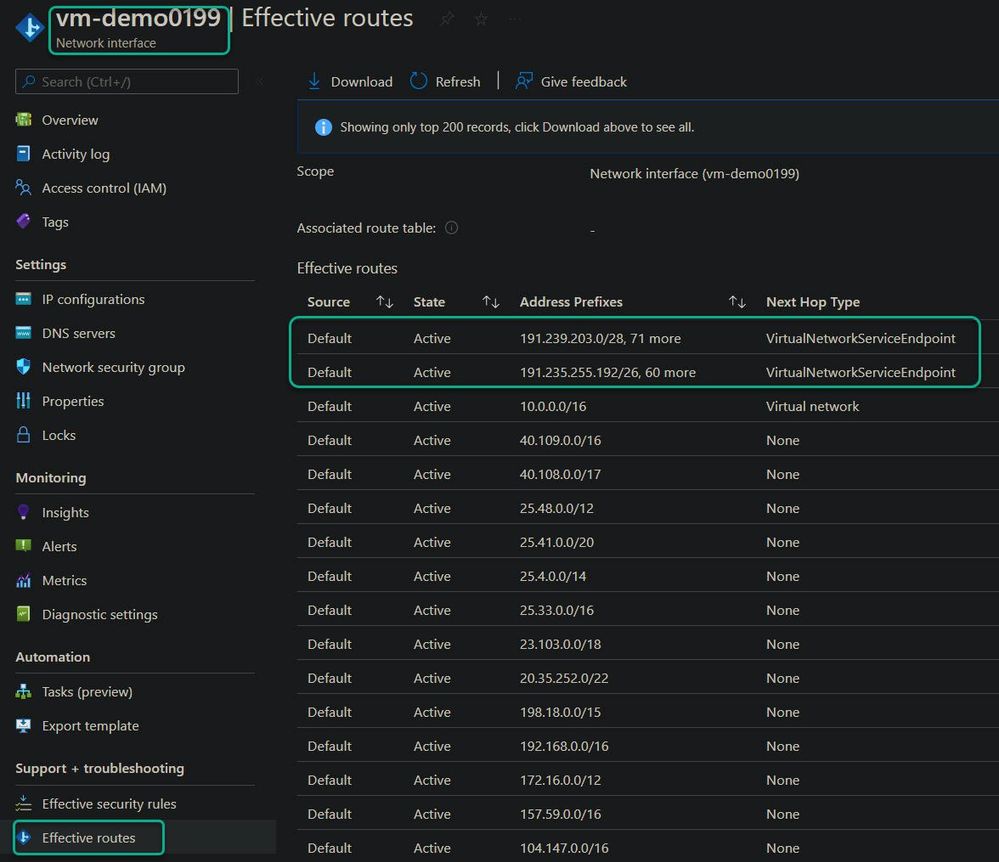
Task: Open the Activity log page
Action: tap(76, 154)
